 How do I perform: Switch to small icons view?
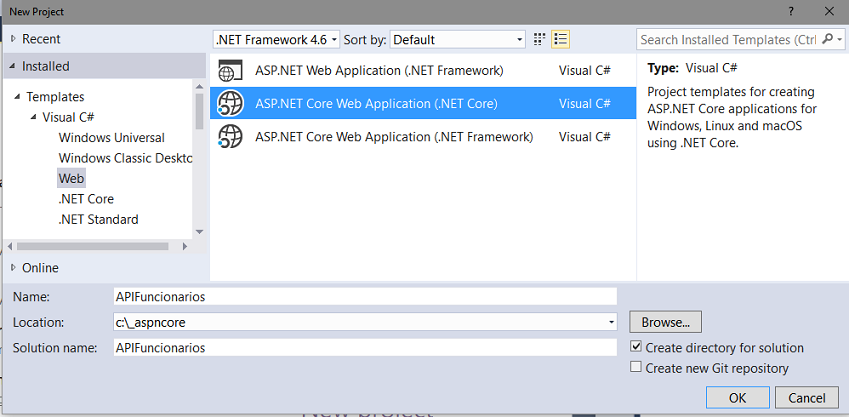[x=539, y=39]
